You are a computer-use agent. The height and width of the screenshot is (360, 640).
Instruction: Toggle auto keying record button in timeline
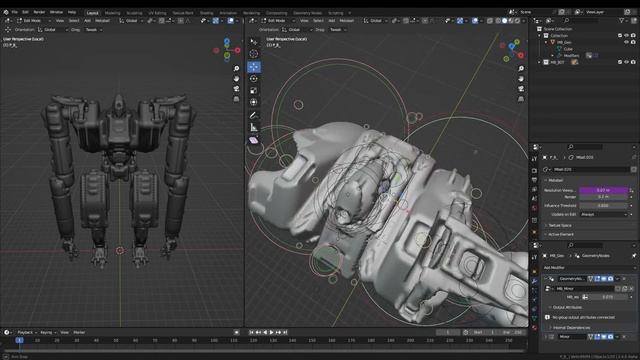click(x=236, y=332)
